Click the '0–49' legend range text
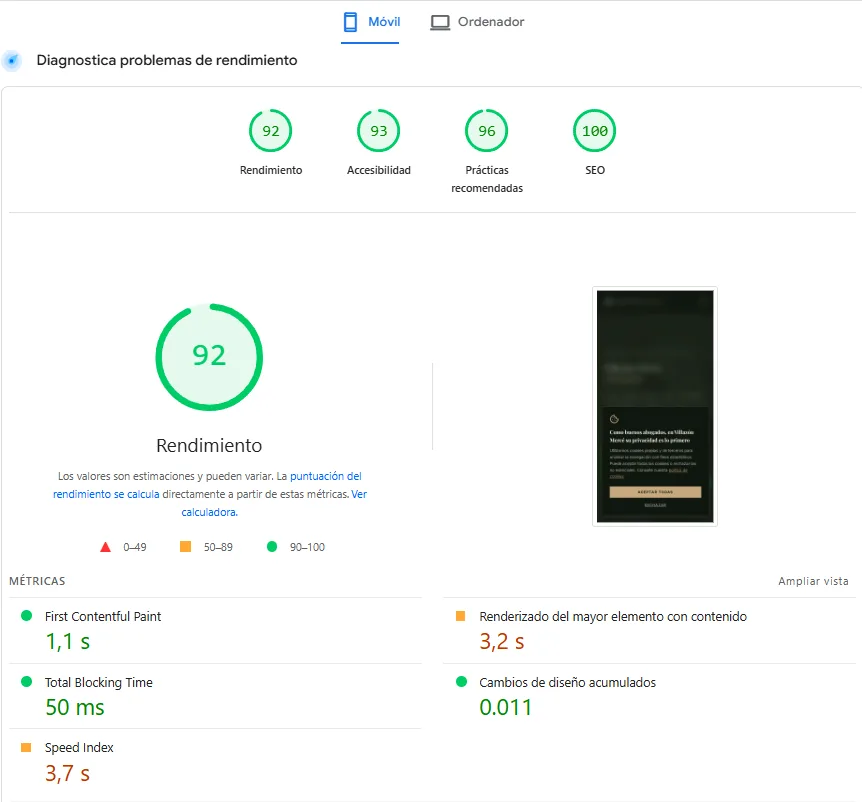This screenshot has width=862, height=802. tap(135, 547)
